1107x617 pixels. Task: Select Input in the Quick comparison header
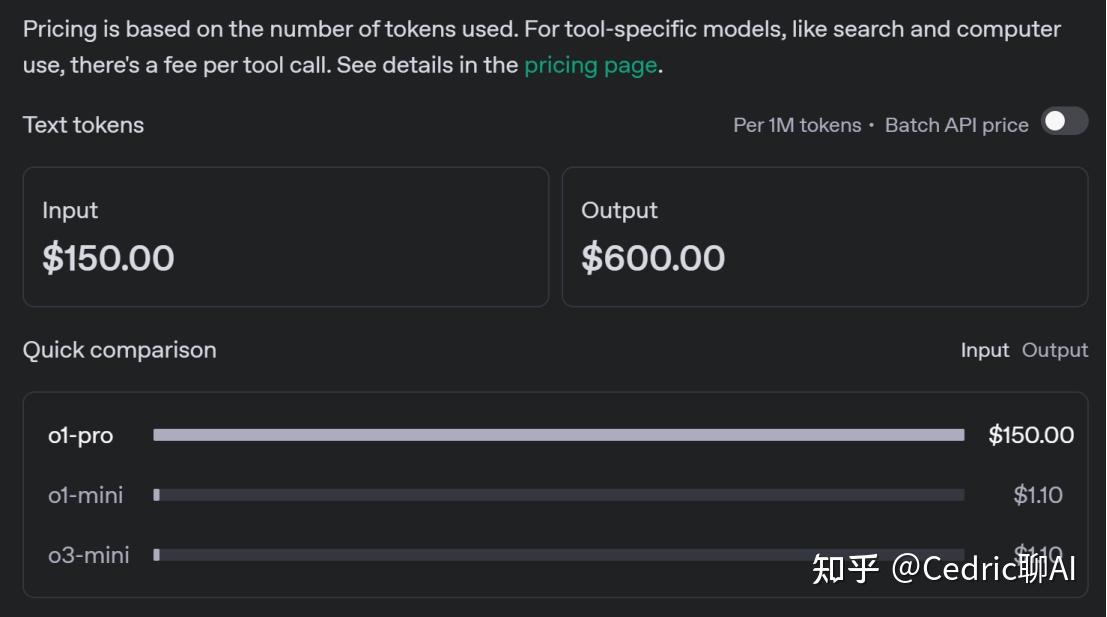[985, 350]
